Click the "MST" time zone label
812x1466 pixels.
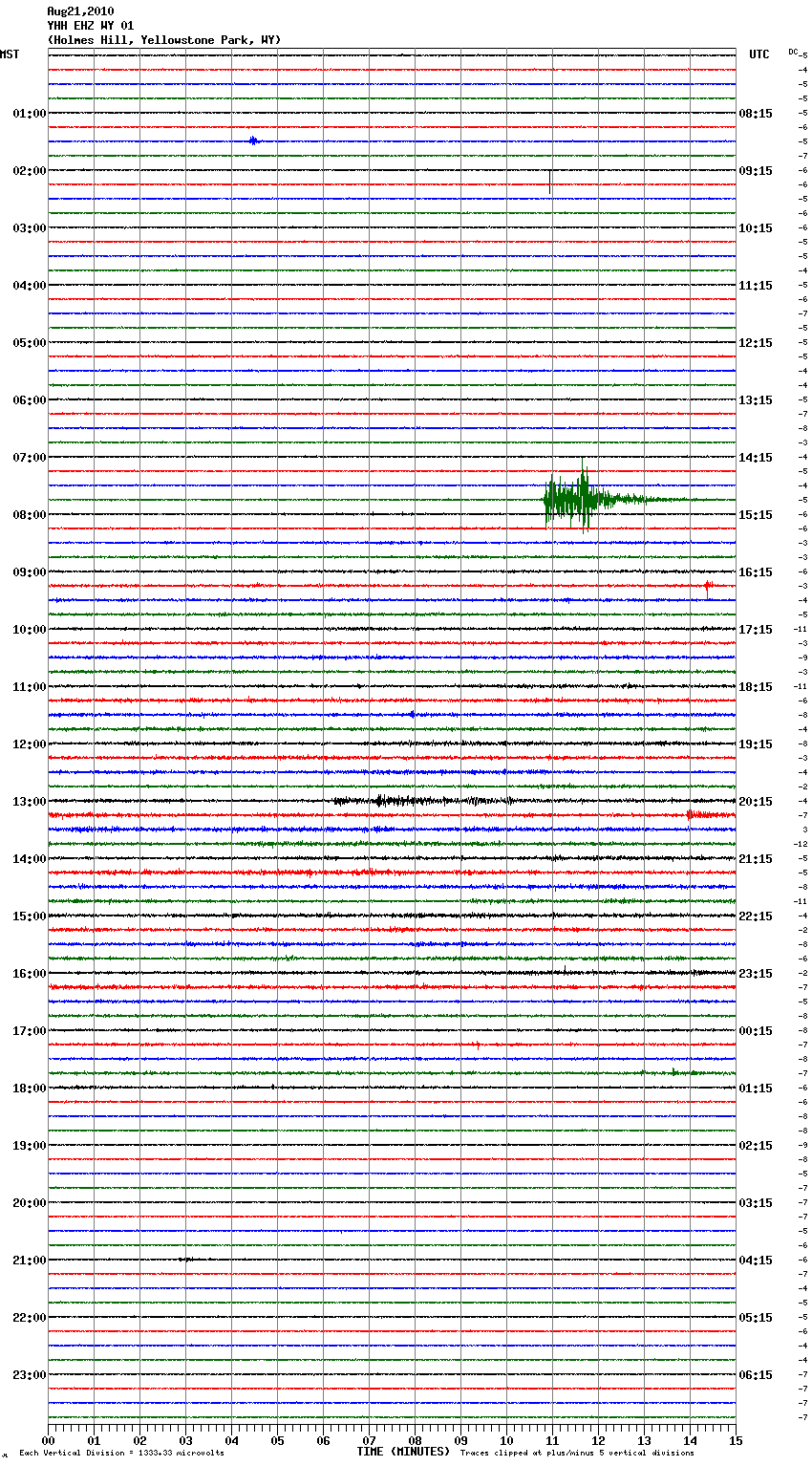[x=10, y=54]
